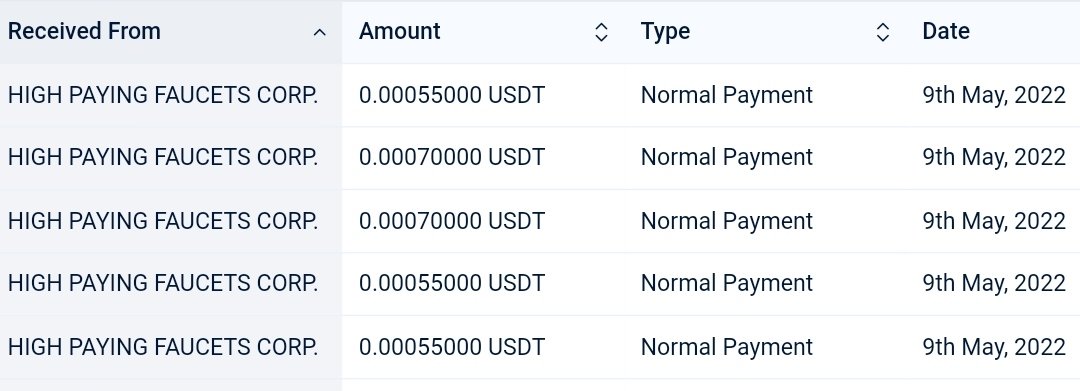Select last HIGH PAYING FAUCETS CORP. entry
The image size is (1080, 391).
163,347
